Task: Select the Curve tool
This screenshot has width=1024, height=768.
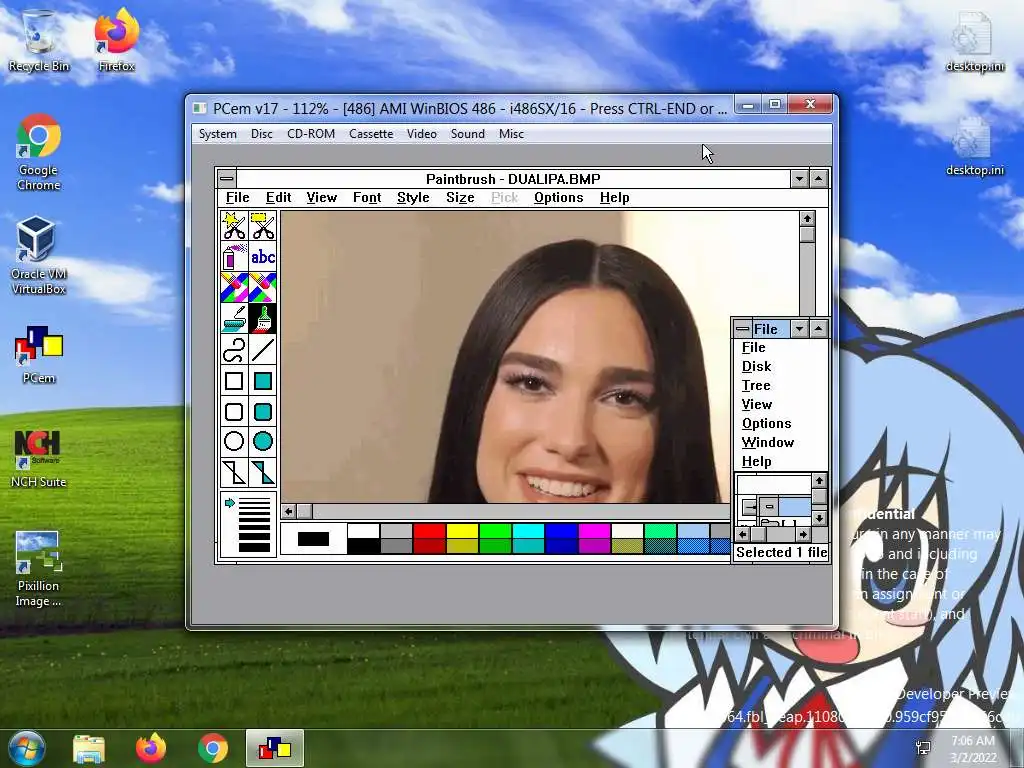Action: click(234, 349)
